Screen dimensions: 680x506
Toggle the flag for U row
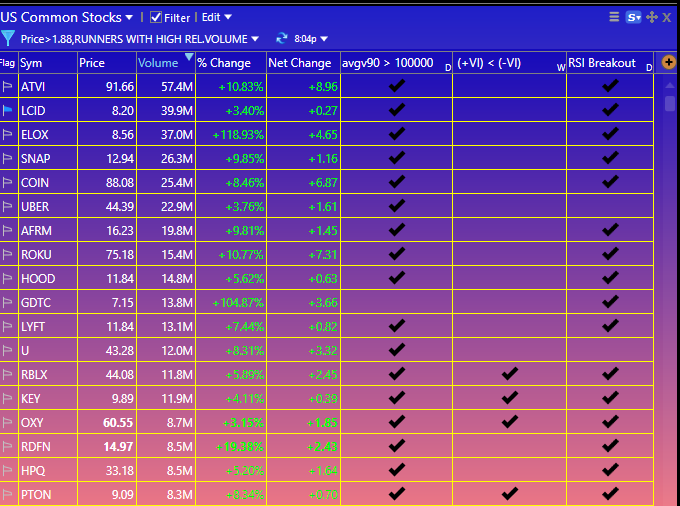[7, 350]
